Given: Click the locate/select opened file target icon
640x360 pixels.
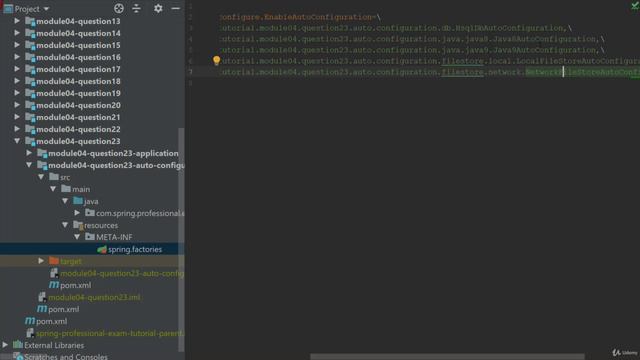Looking at the screenshot, I should [x=119, y=8].
